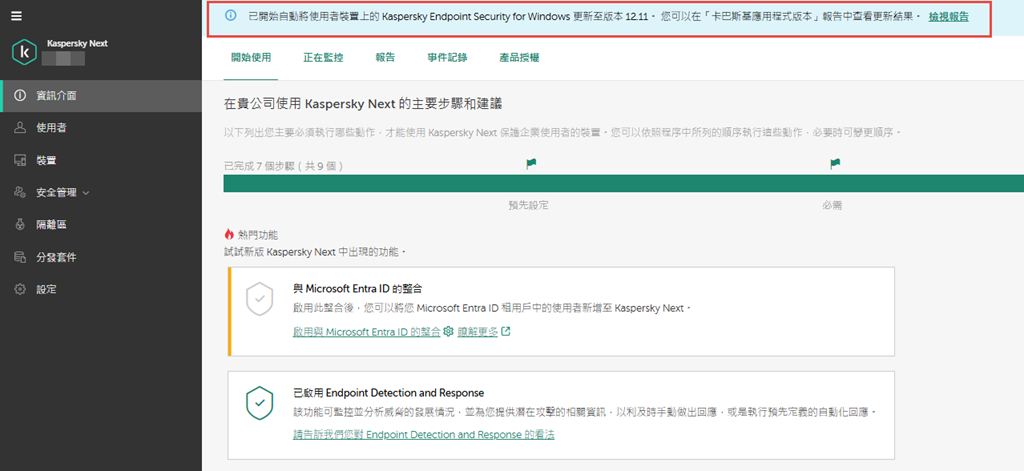This screenshot has width=1024, height=471.
Task: Click the Kaspersky Next hexagon logo
Action: [25, 52]
